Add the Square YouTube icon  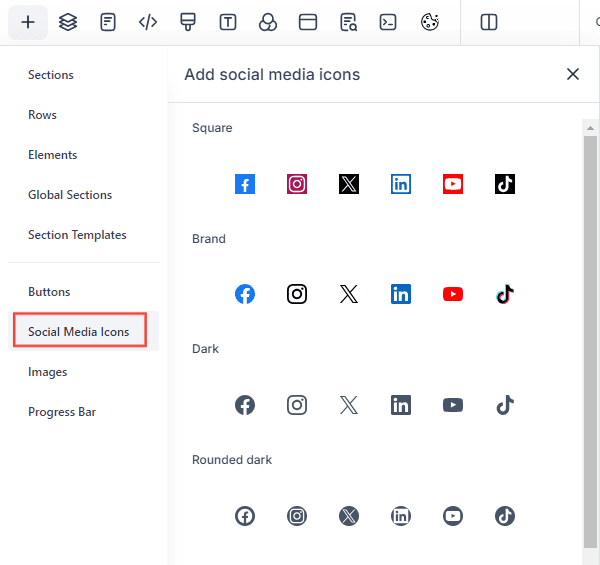[x=453, y=184]
